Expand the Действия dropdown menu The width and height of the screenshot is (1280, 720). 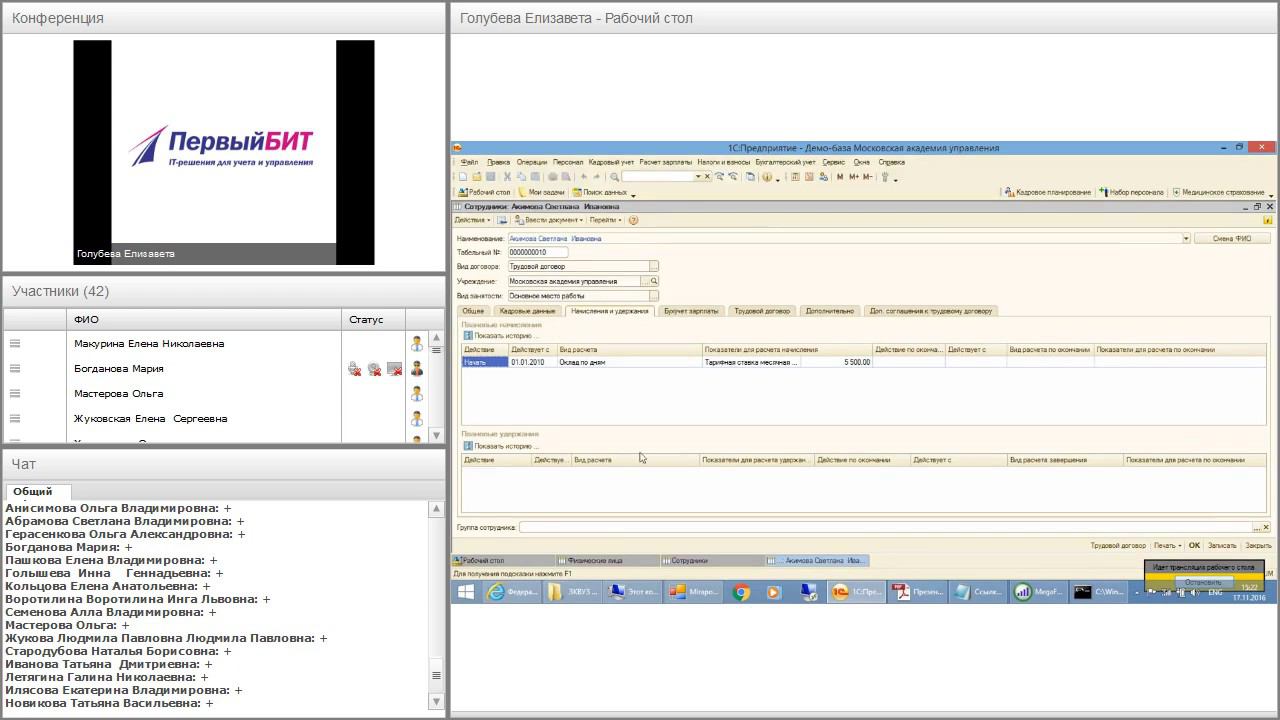click(x=472, y=220)
